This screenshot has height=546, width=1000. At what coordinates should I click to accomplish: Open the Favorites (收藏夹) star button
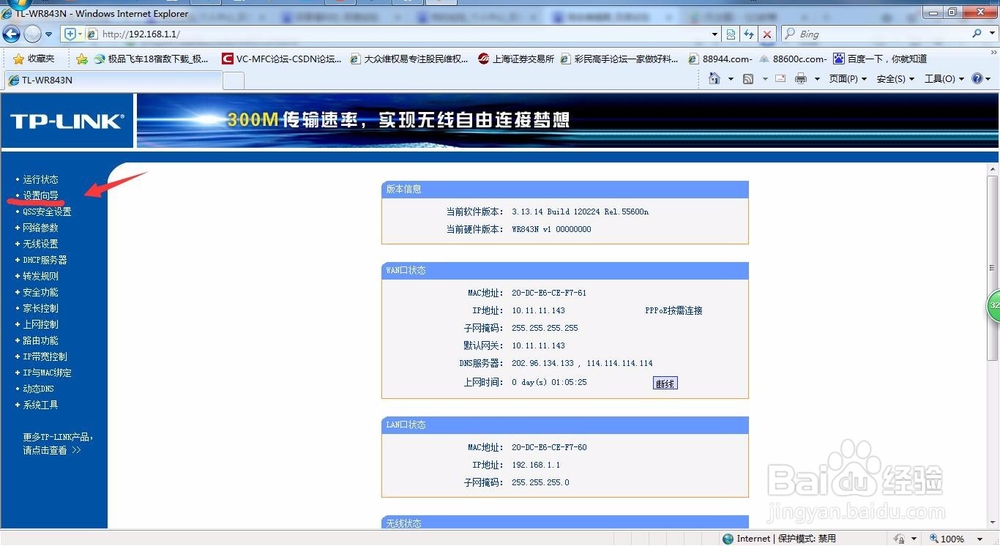pos(34,59)
